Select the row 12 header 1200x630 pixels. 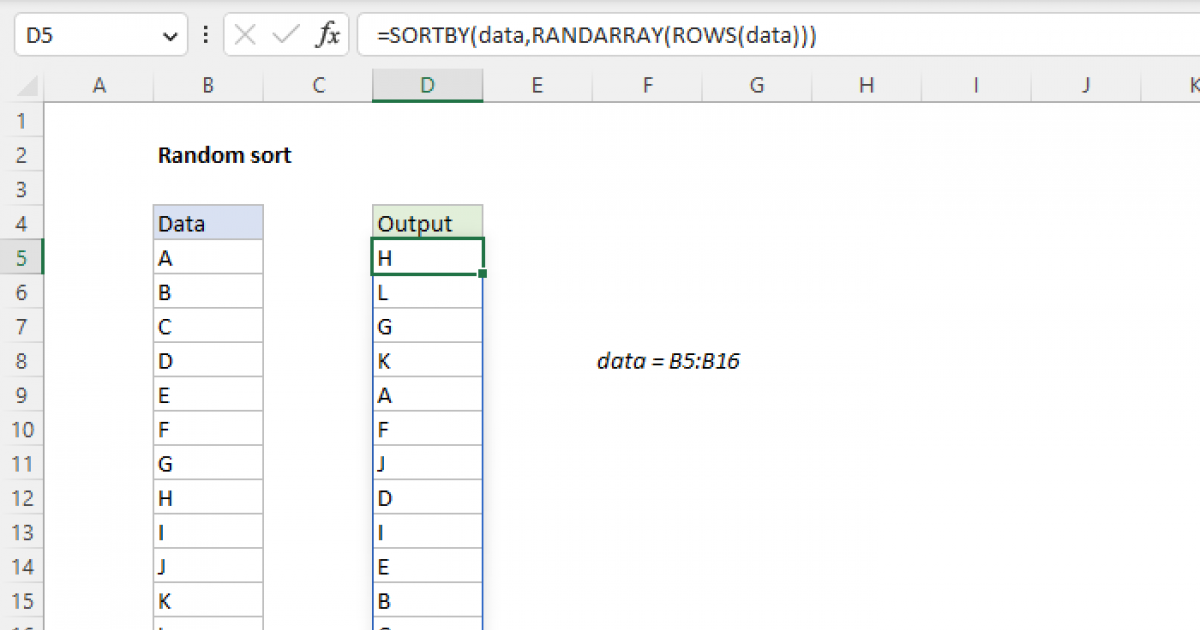tap(22, 496)
